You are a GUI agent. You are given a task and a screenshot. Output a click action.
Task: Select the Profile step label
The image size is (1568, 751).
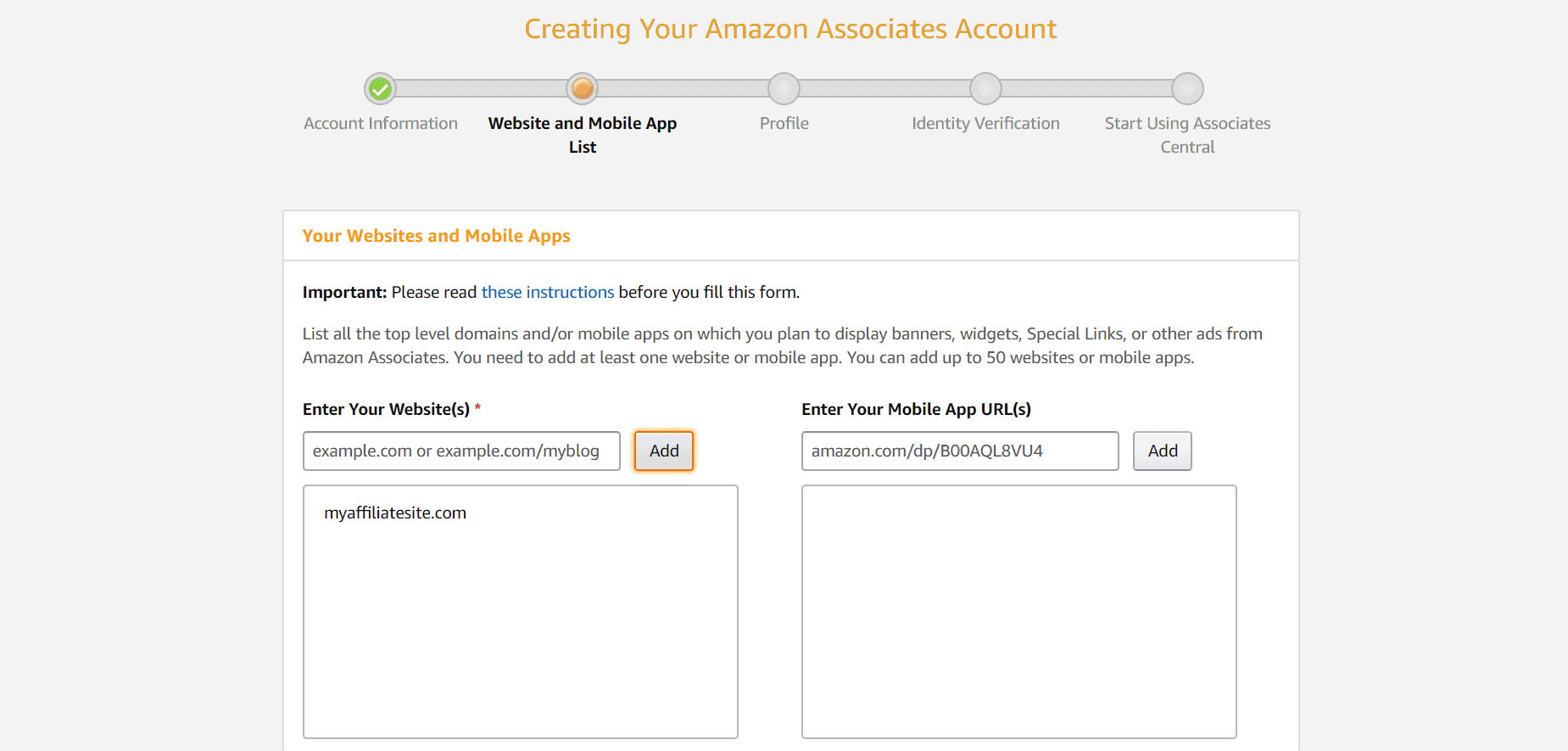pos(784,123)
